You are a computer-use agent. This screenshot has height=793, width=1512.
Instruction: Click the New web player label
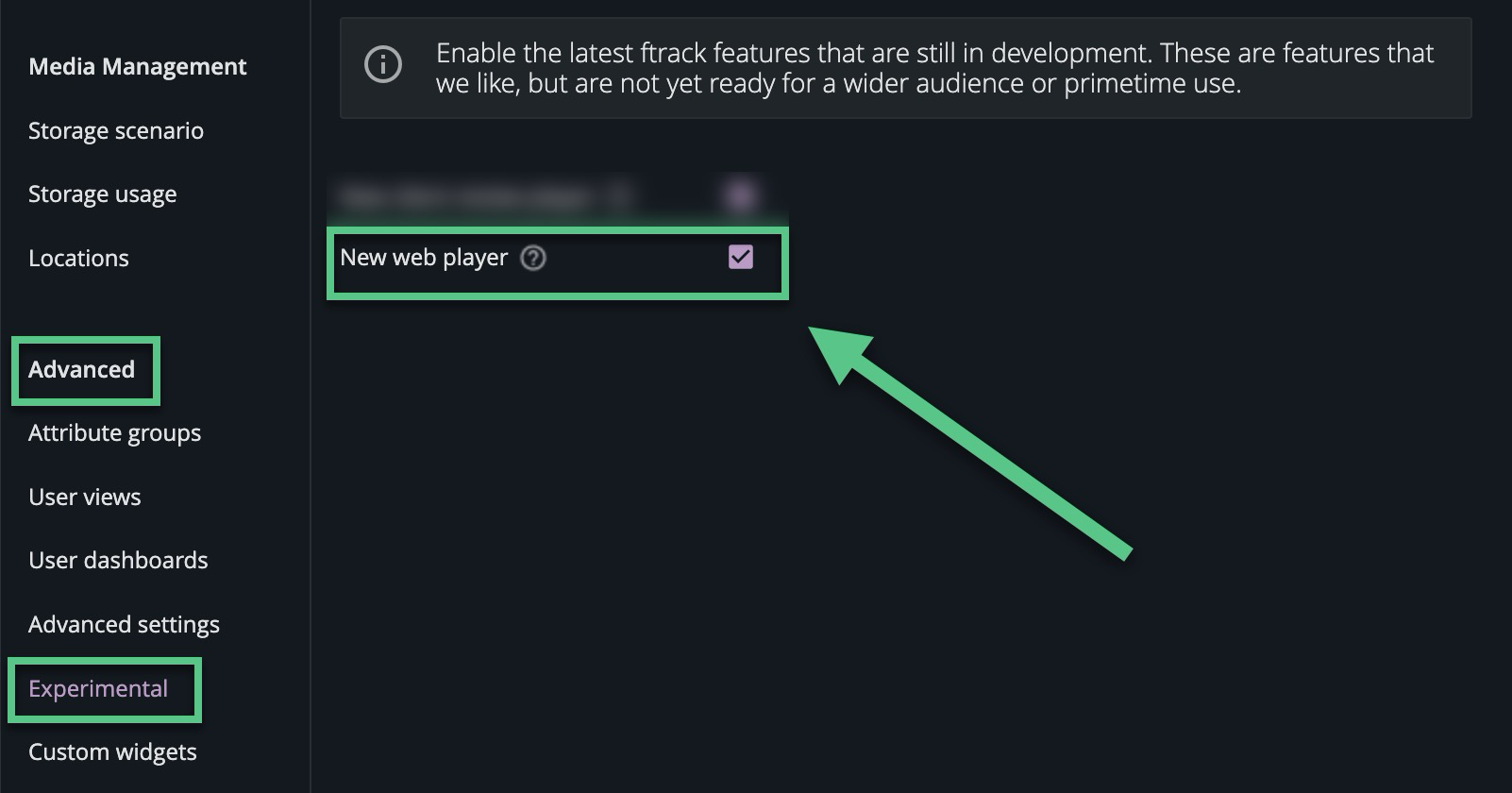point(424,258)
